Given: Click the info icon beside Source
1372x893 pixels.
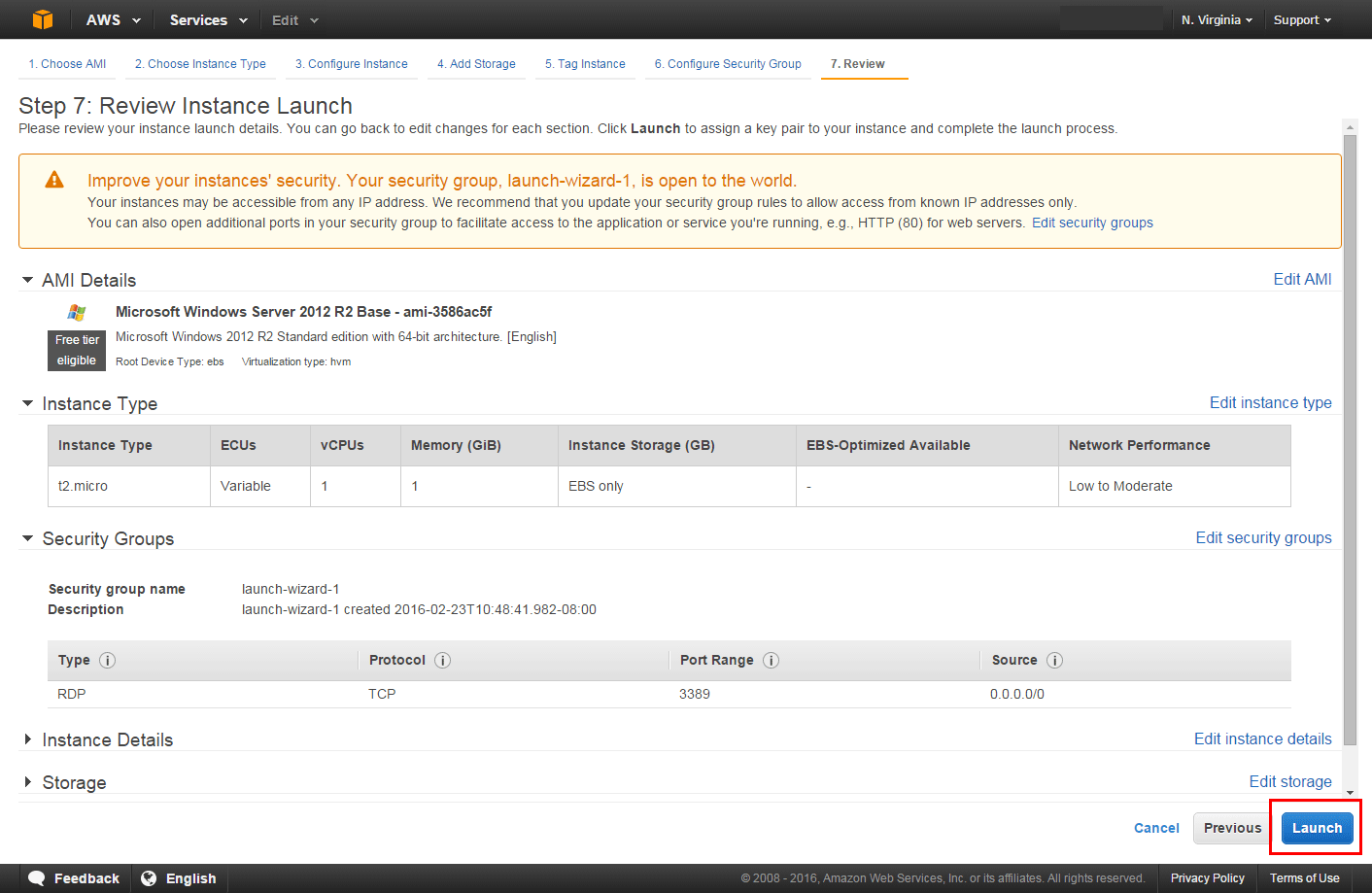Looking at the screenshot, I should [1055, 660].
